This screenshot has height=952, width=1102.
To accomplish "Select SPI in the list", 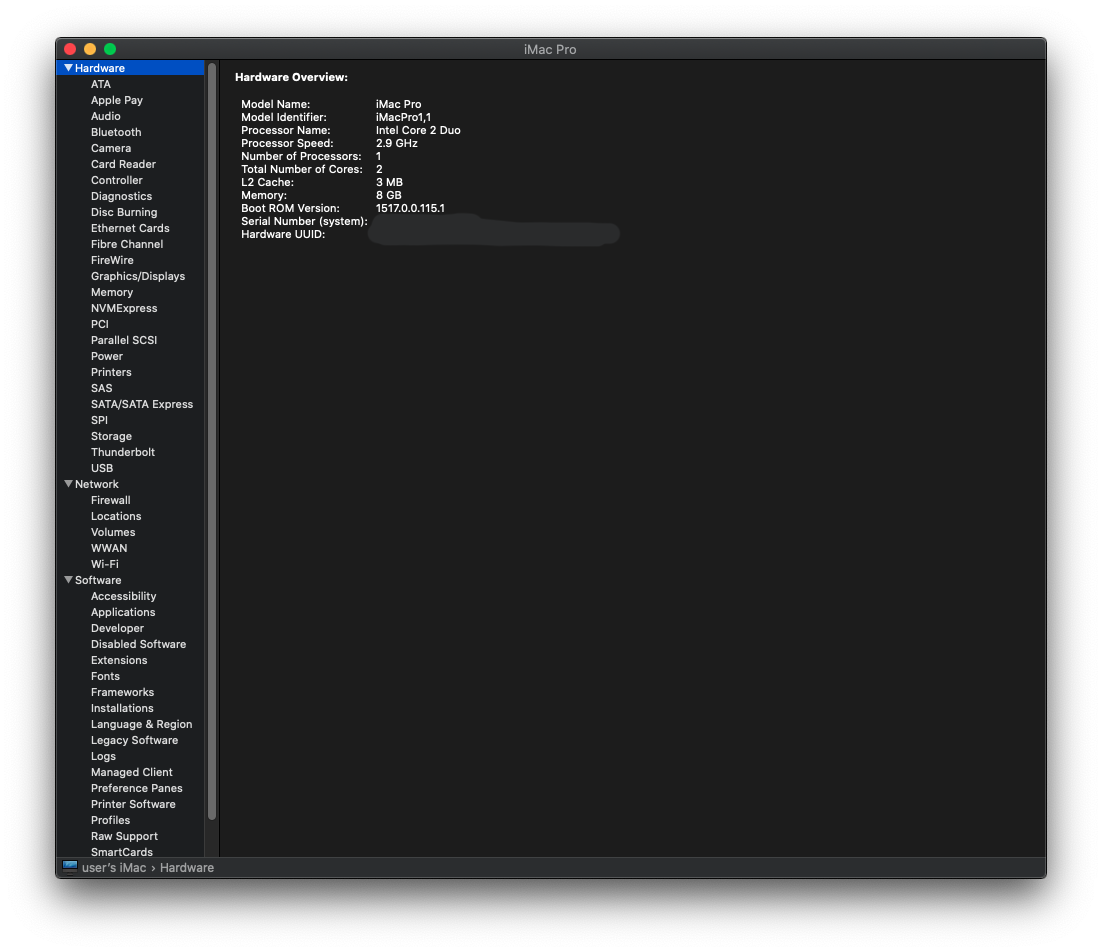I will (x=99, y=420).
